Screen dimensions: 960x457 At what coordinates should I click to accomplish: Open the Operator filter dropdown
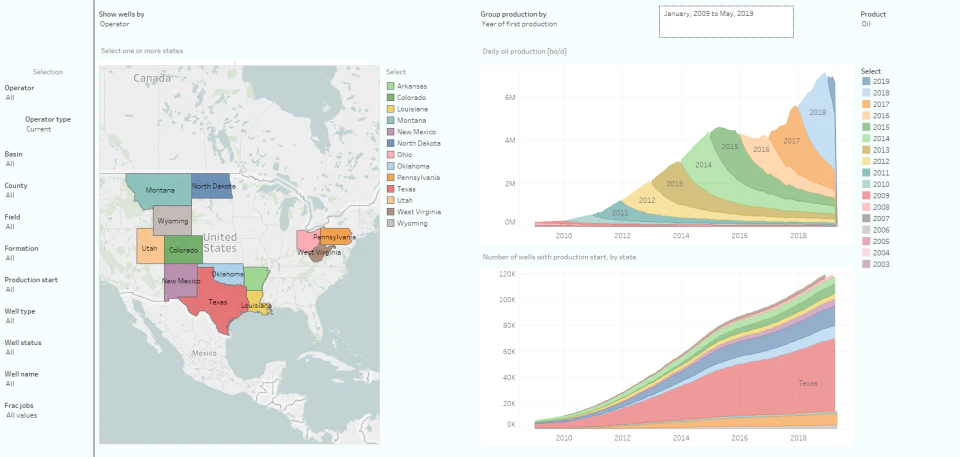(x=20, y=93)
